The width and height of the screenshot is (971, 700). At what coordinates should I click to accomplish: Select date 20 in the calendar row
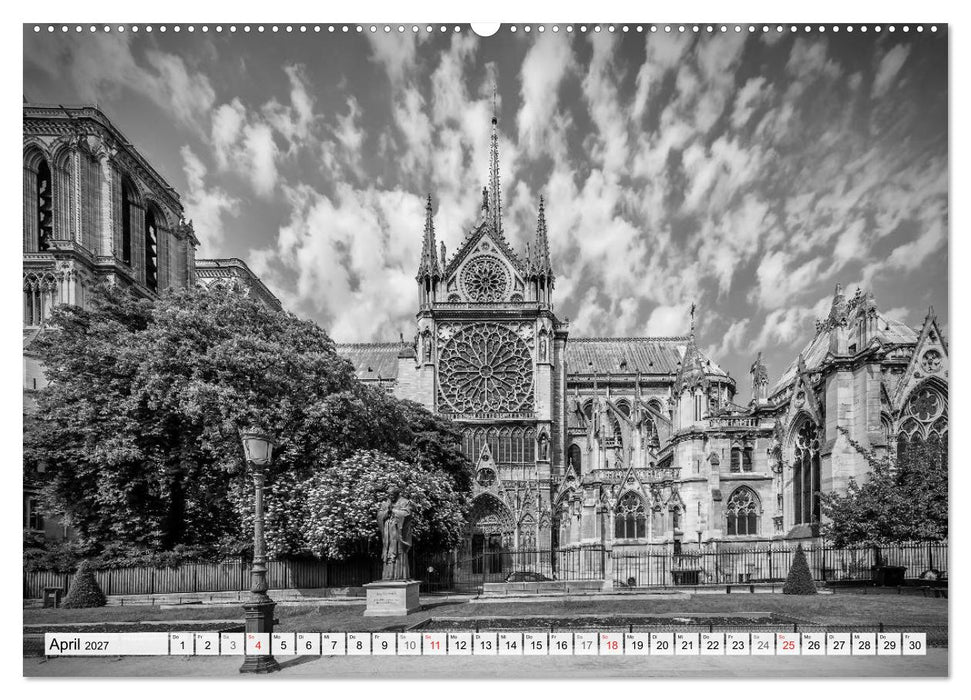point(663,644)
